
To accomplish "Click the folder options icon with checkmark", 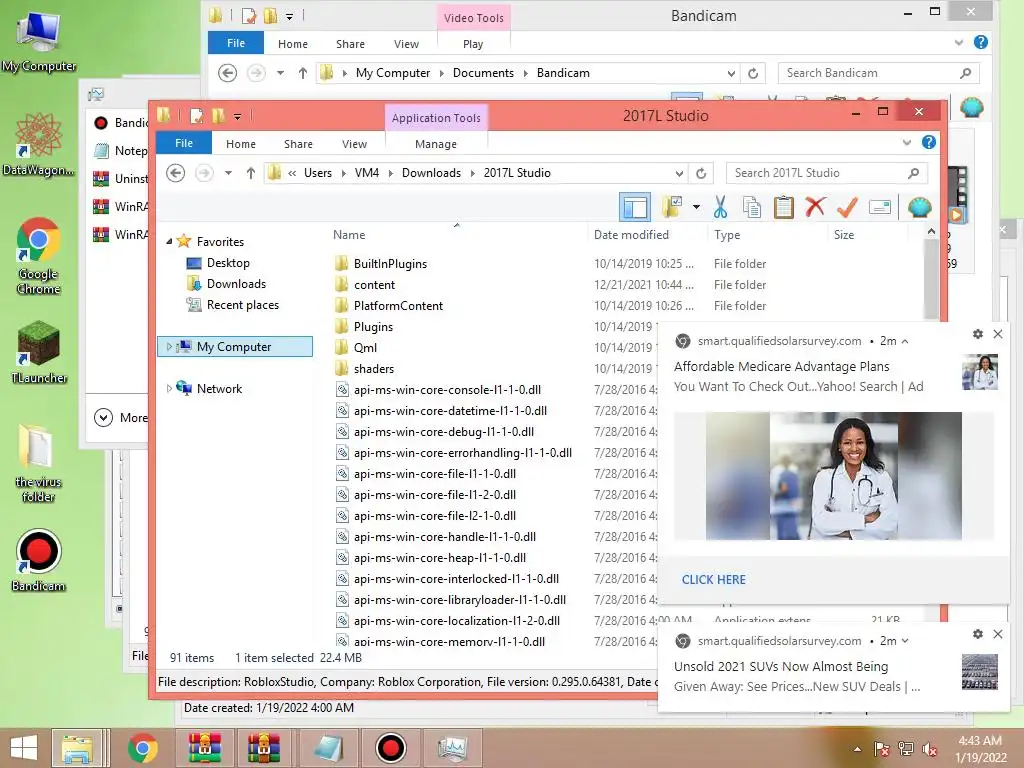I will click(x=671, y=207).
